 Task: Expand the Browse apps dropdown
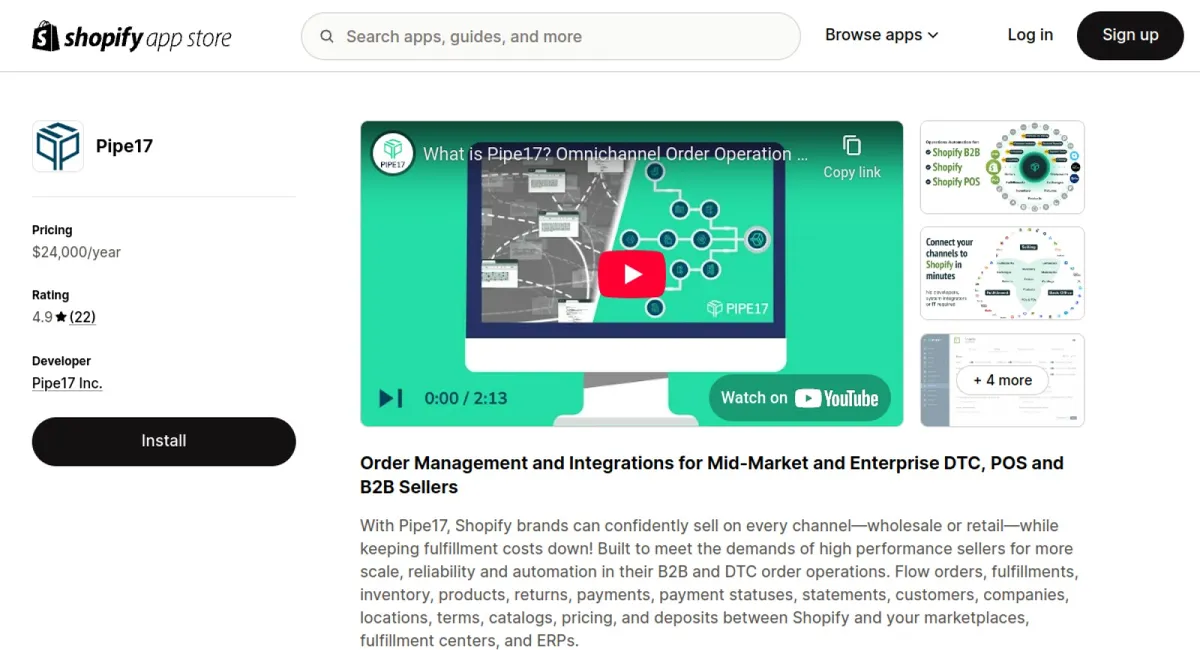(882, 35)
